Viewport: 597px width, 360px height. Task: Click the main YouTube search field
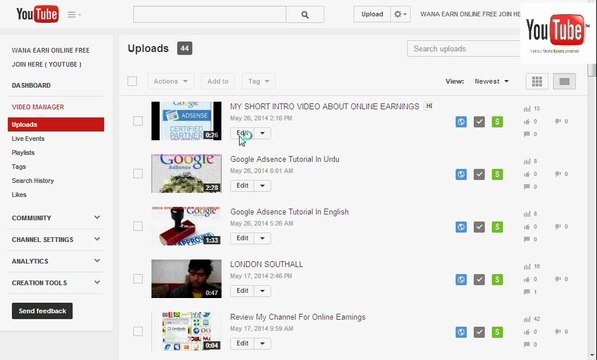pos(210,14)
